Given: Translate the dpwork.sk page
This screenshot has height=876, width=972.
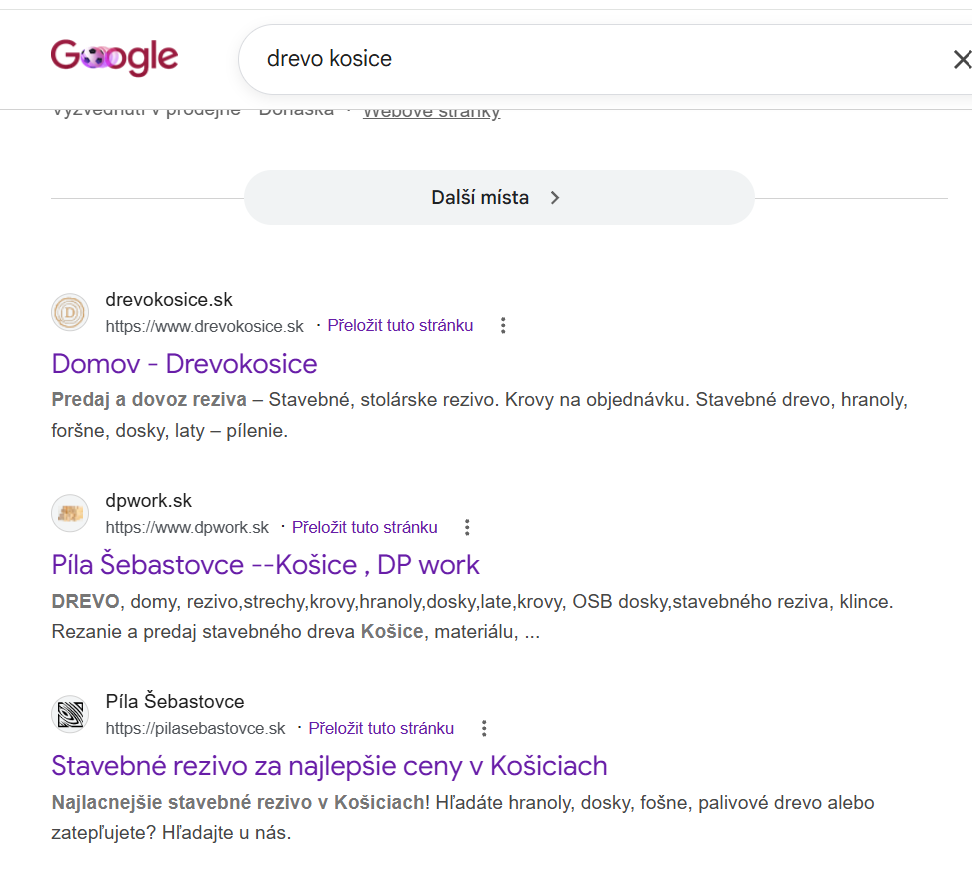Looking at the screenshot, I should 364,527.
